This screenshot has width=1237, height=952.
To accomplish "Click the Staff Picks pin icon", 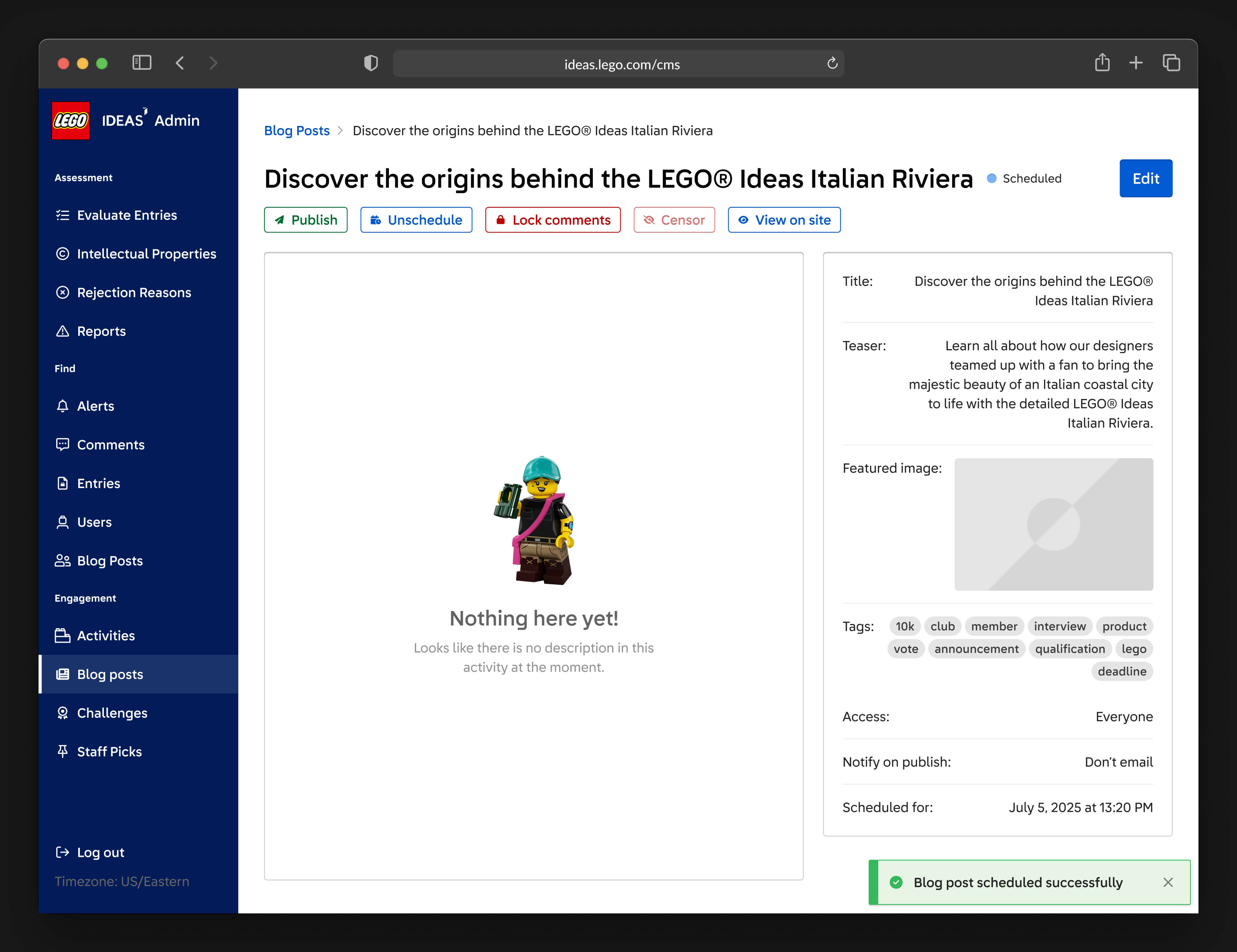I will [x=63, y=751].
